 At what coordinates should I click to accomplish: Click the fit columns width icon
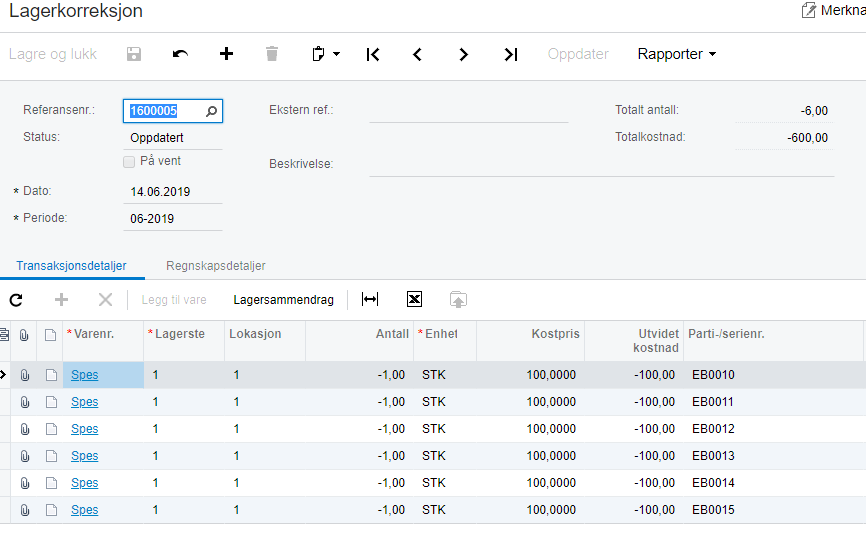[x=369, y=299]
